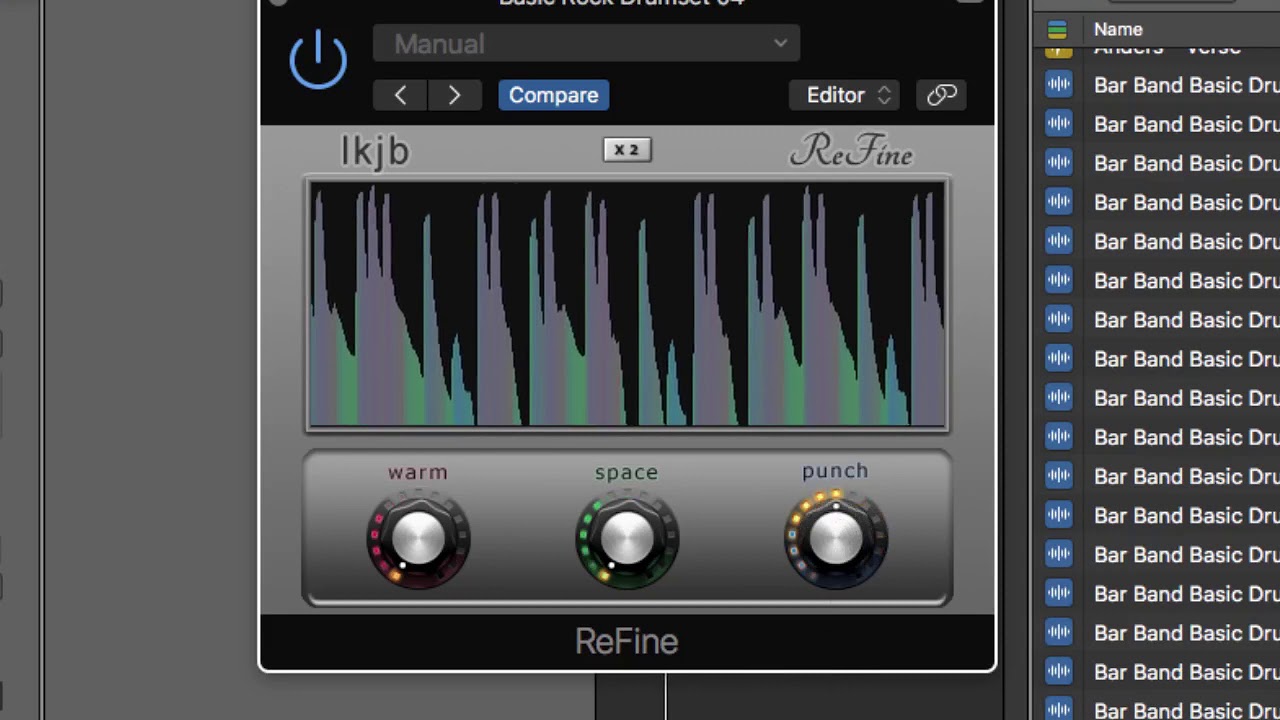Go to the previous preset arrow
1280x720 pixels.
point(400,95)
